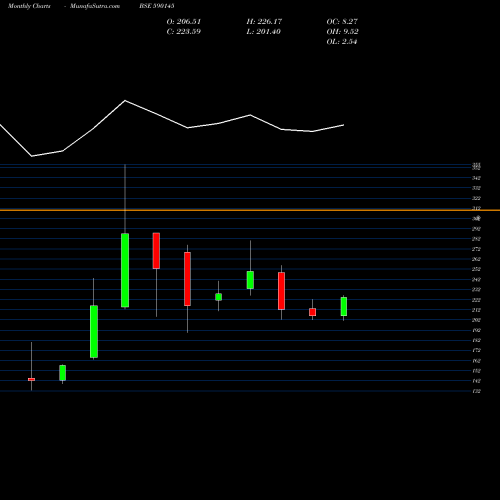Click the tallest green candlestick with long upper wick
Screen dimensions: 500x500
pyautogui.click(x=125, y=270)
